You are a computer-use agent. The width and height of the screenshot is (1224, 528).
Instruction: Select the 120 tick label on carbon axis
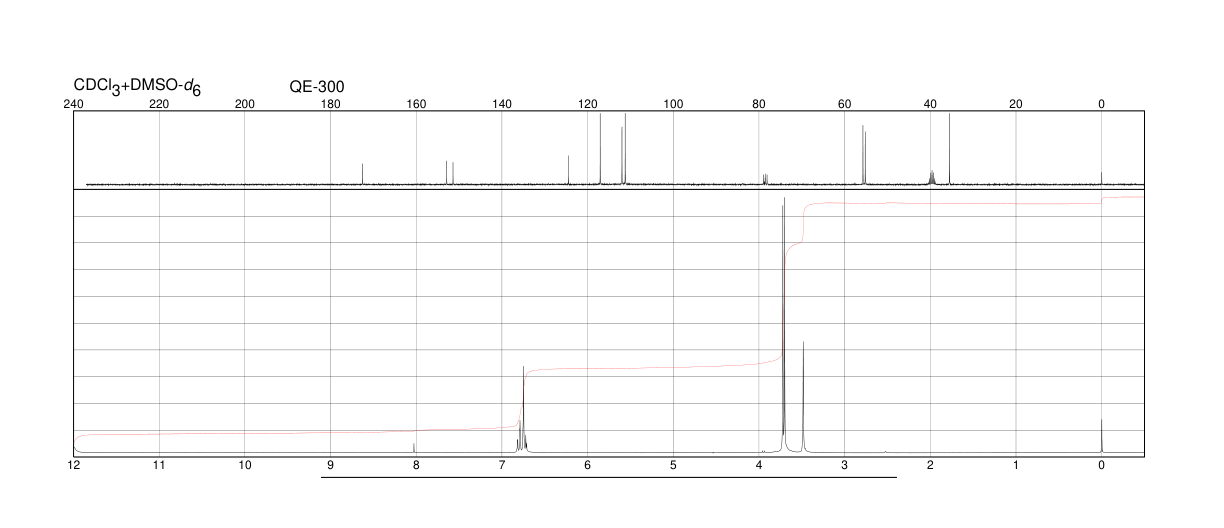[x=587, y=104]
